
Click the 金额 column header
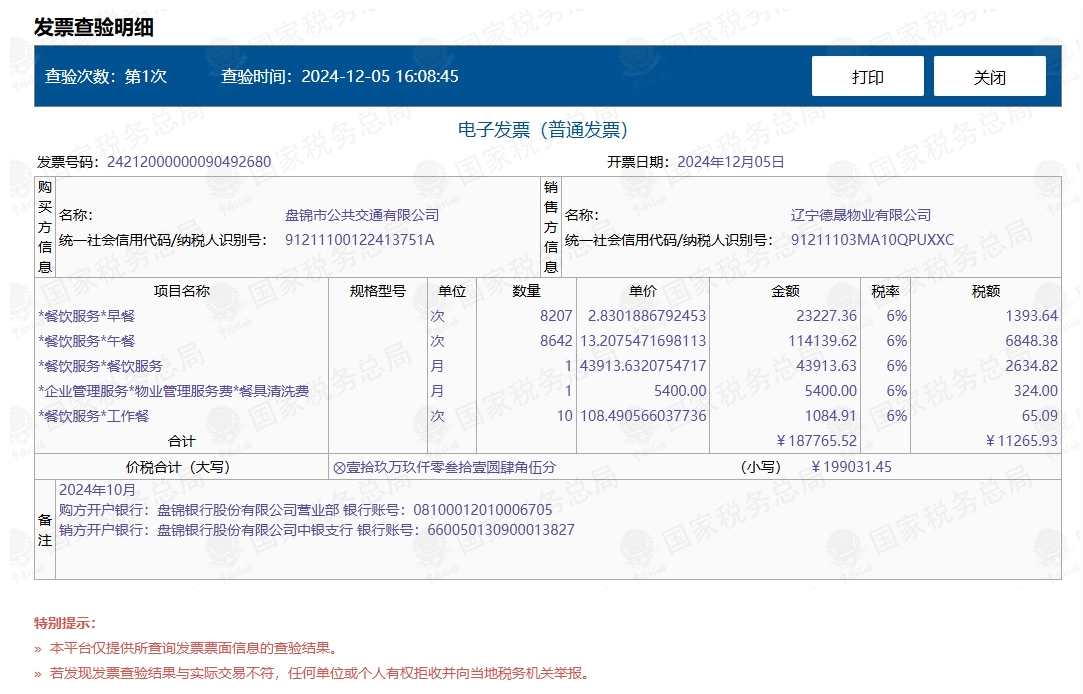[785, 291]
